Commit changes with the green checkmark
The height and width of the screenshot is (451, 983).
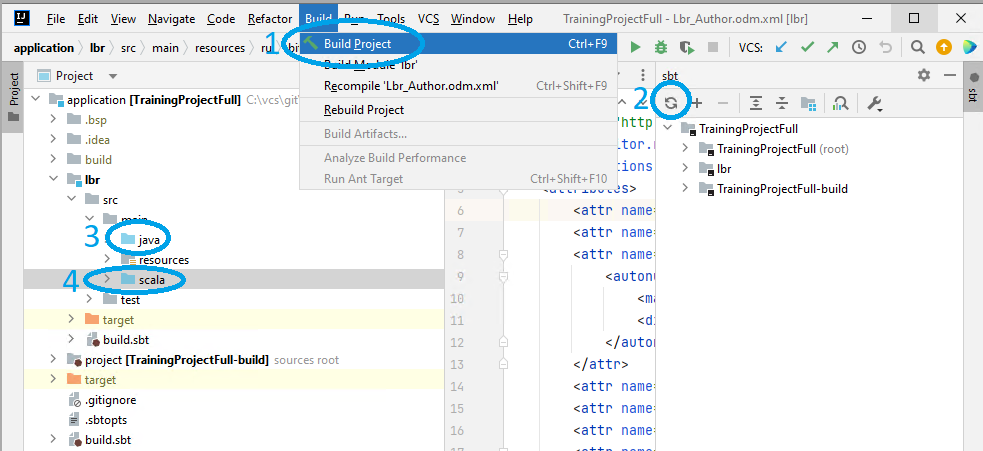pos(808,47)
